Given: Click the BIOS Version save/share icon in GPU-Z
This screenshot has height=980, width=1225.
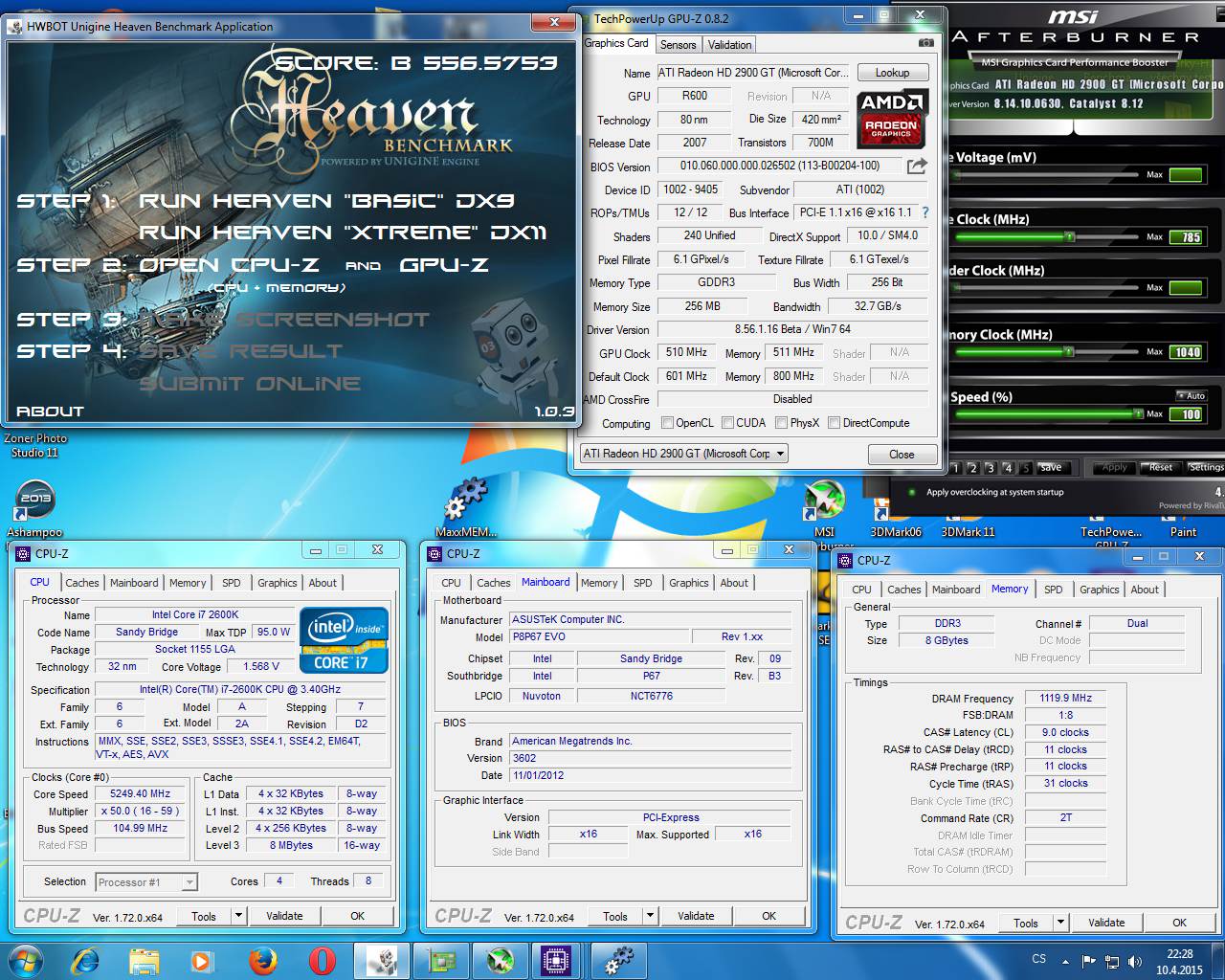Looking at the screenshot, I should coord(917,166).
